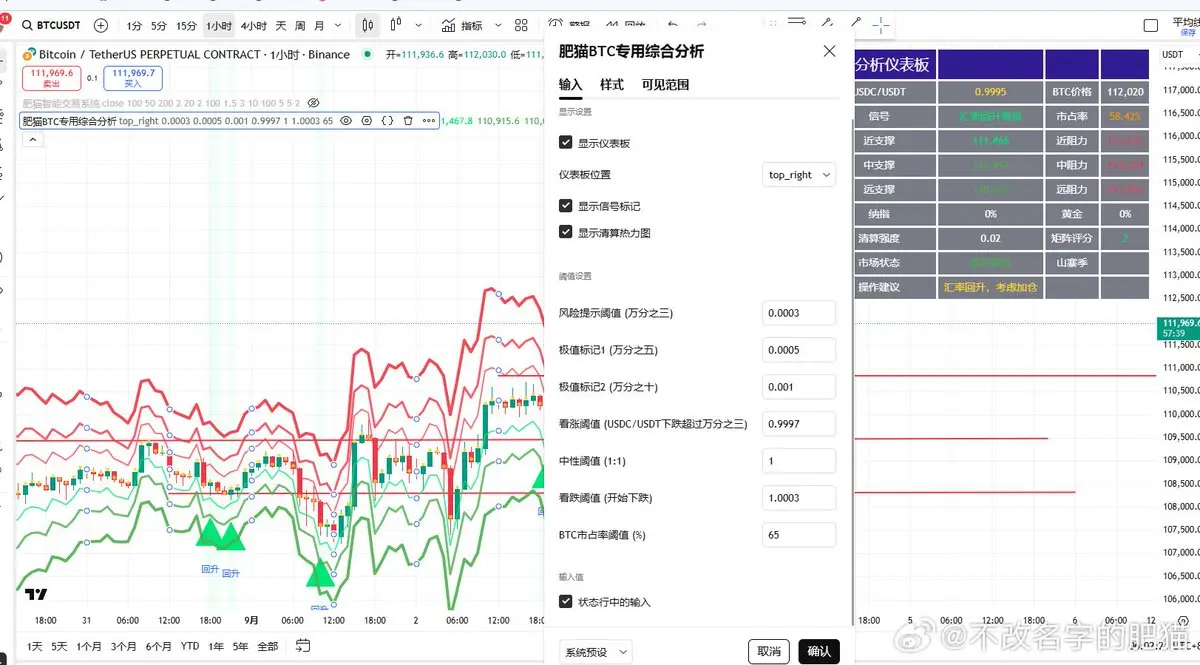The image size is (1200, 665).
Task: Close the 肥猫BTC专用综合分析 settings dialog
Action: [829, 51]
